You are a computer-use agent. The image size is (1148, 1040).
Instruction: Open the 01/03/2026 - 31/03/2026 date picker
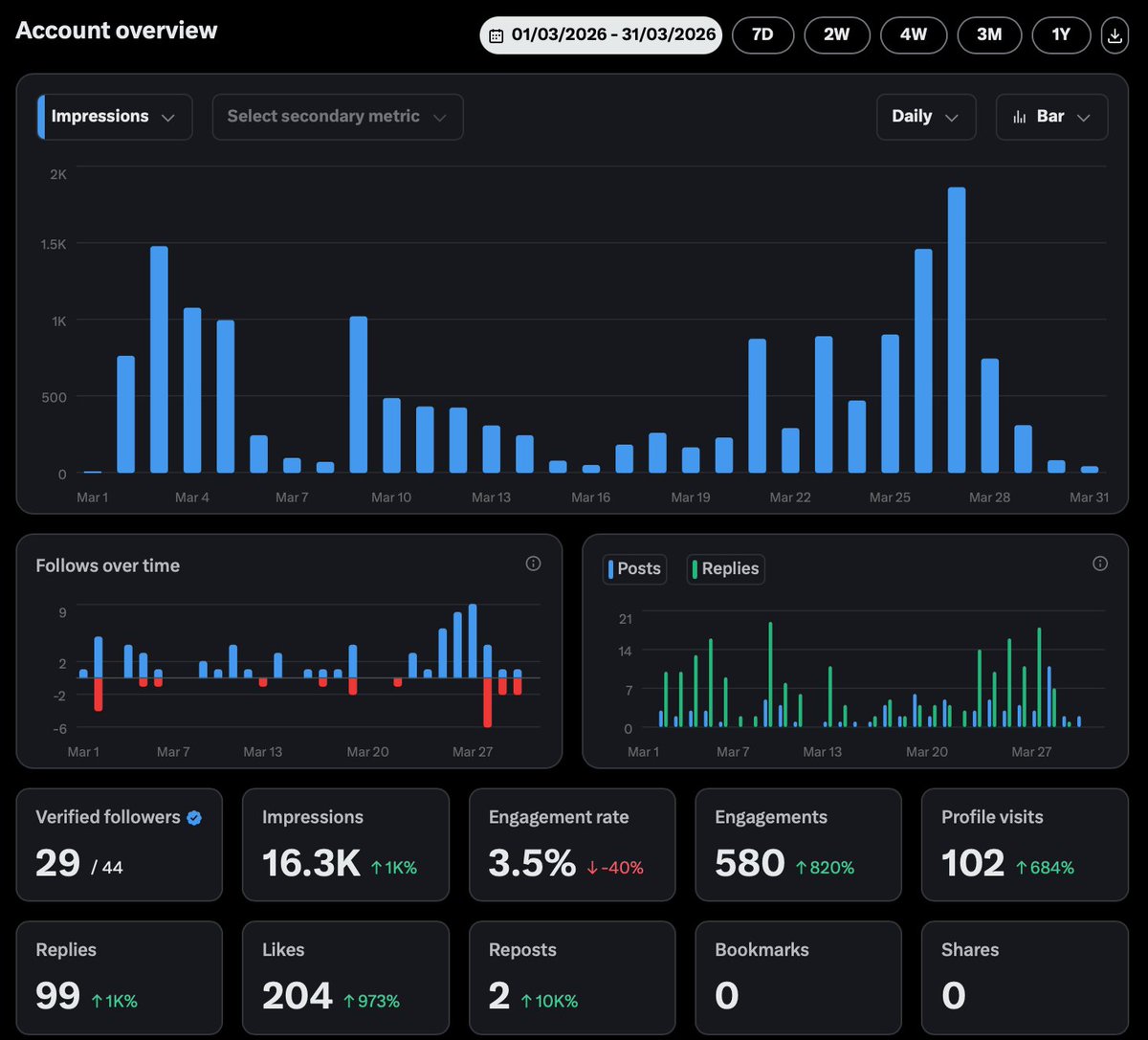[x=601, y=35]
